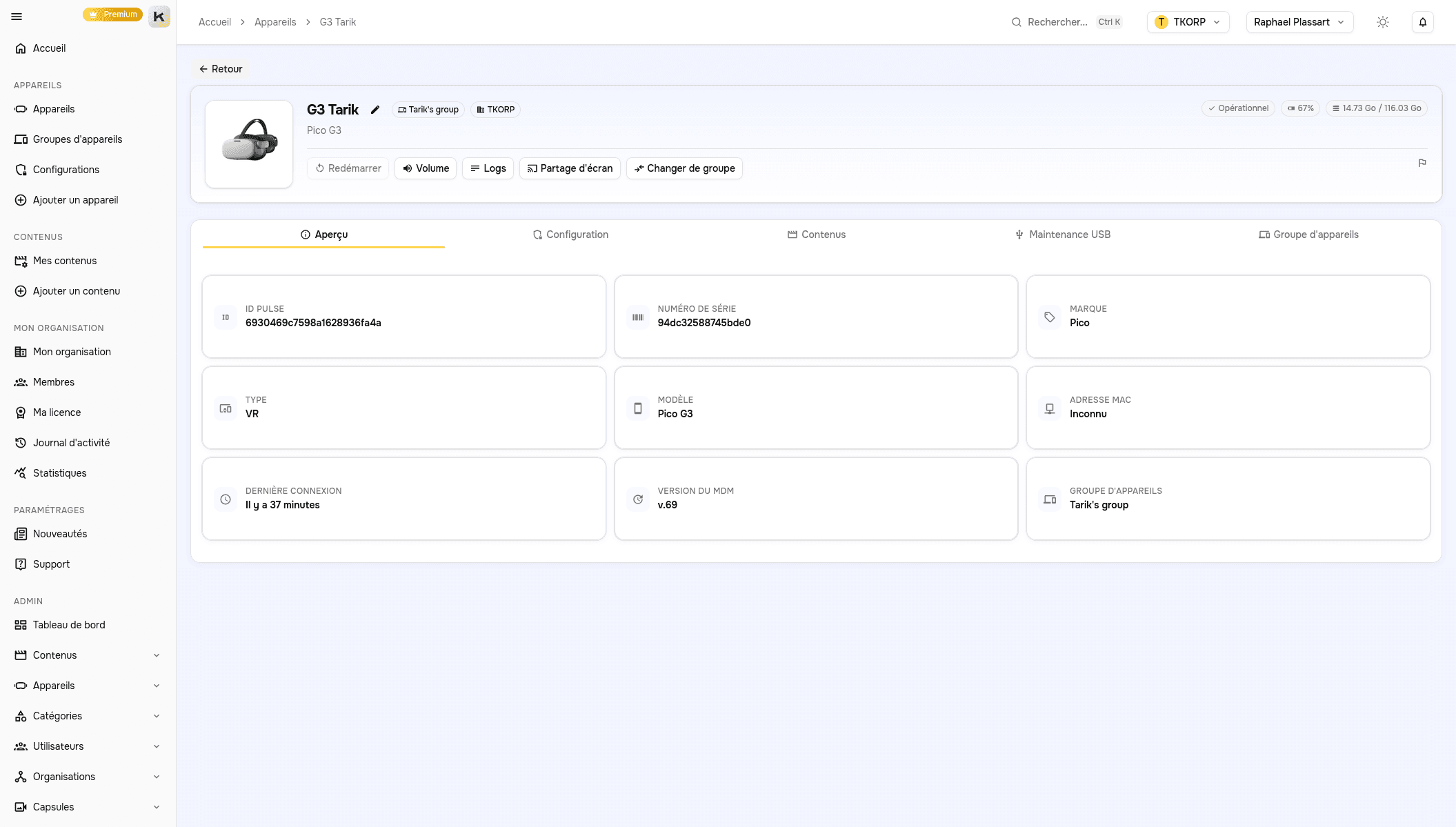Click the Retour back button
The image size is (1456, 827).
221,69
